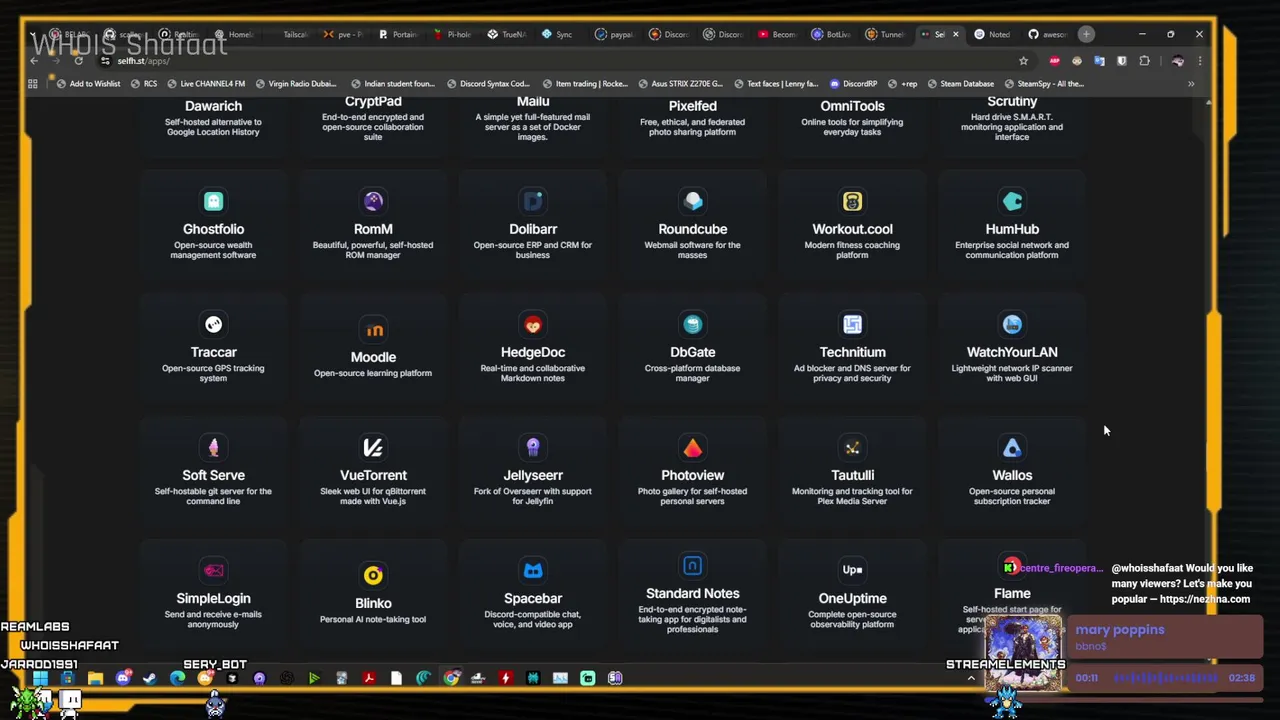Show hidden bookmarks overflow chevron
1280x720 pixels.
click(1191, 84)
